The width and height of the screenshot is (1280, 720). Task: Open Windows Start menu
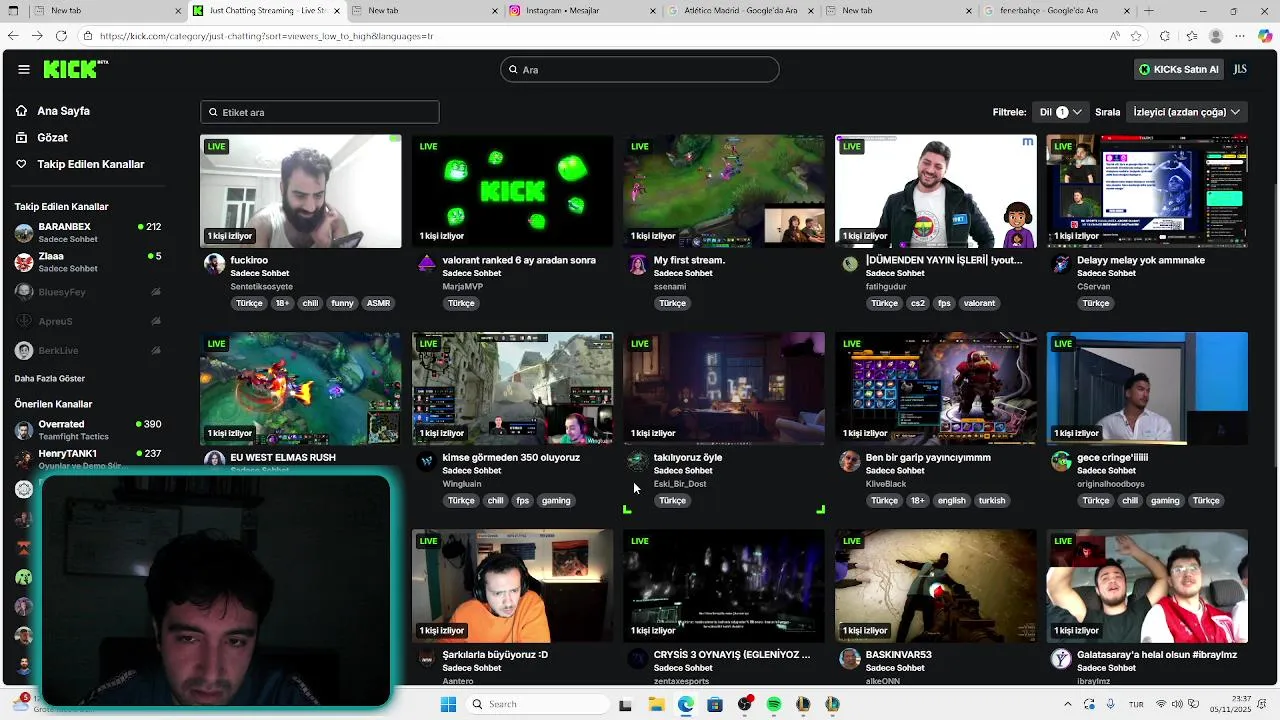(x=448, y=704)
